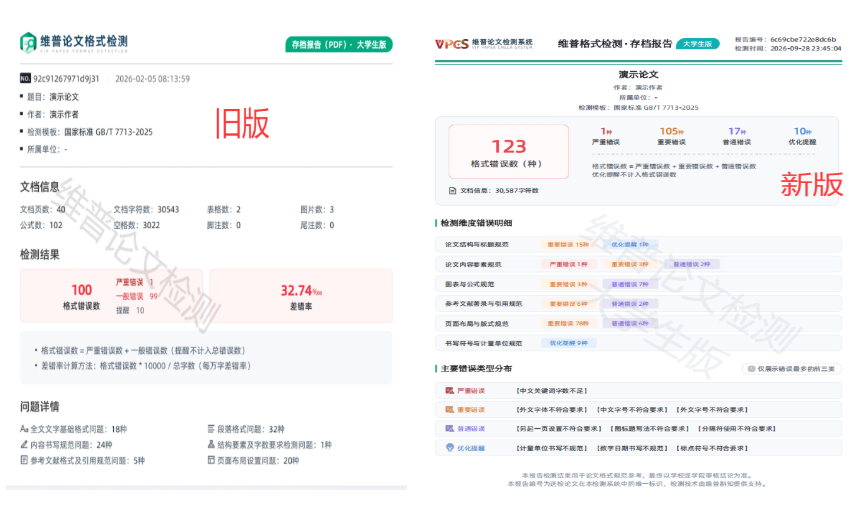Select the 图表与公式规范 row label
This screenshot has height=511, width=857.
pos(469,284)
